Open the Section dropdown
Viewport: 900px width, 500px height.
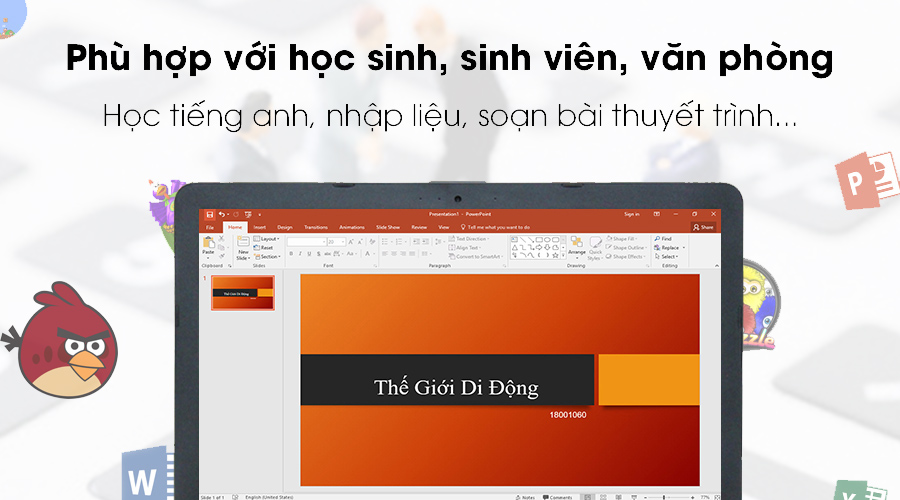(267, 257)
